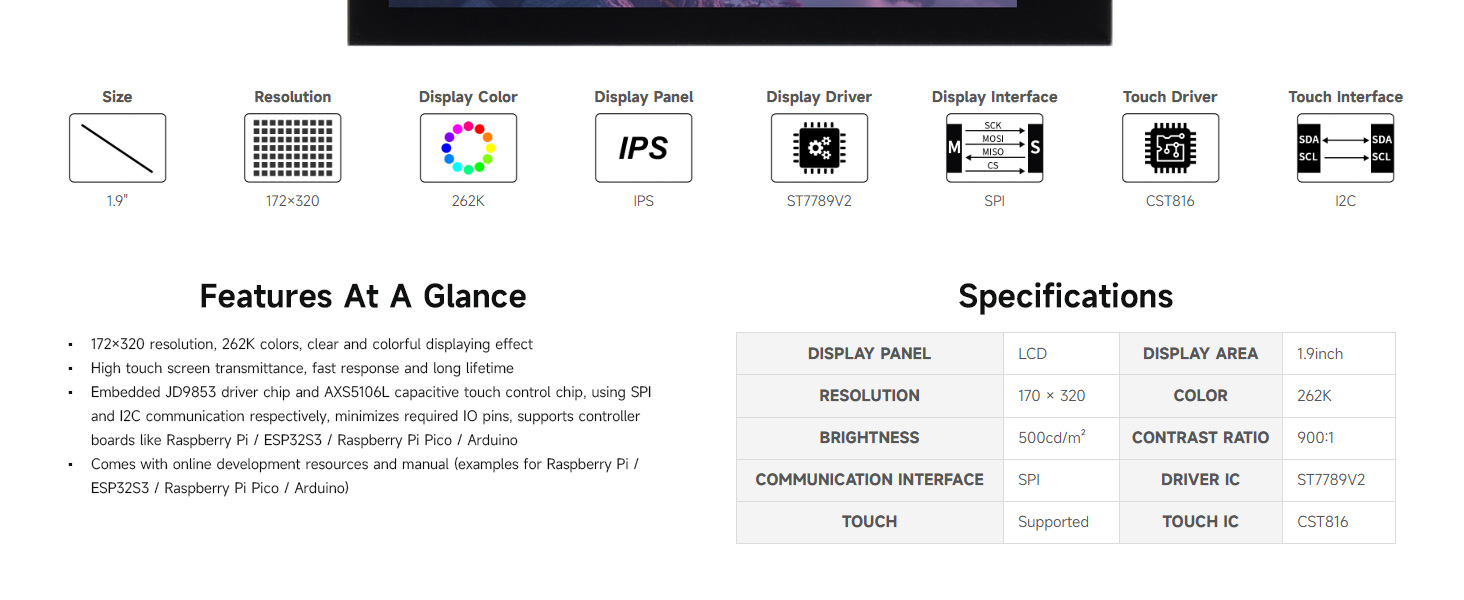
Task: Click the DRIVER IC table header cell
Action: [1200, 480]
